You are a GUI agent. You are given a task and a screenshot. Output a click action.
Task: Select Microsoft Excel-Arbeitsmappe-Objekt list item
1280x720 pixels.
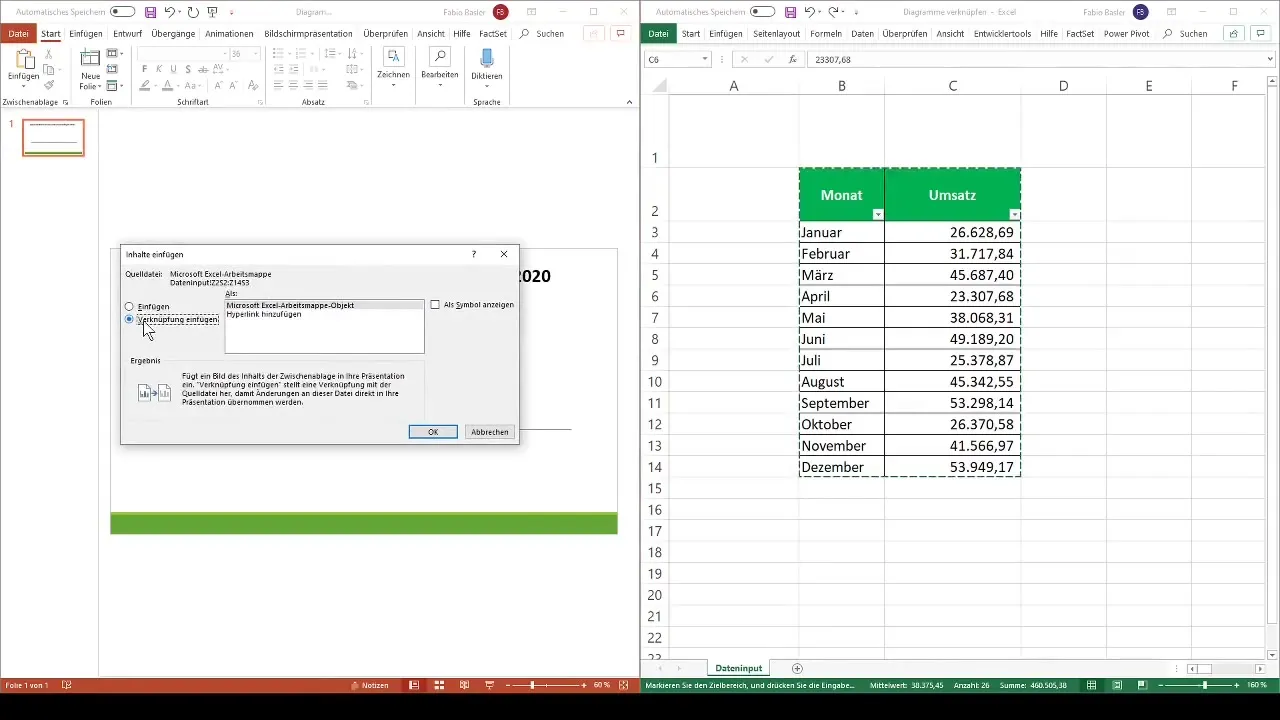click(324, 305)
